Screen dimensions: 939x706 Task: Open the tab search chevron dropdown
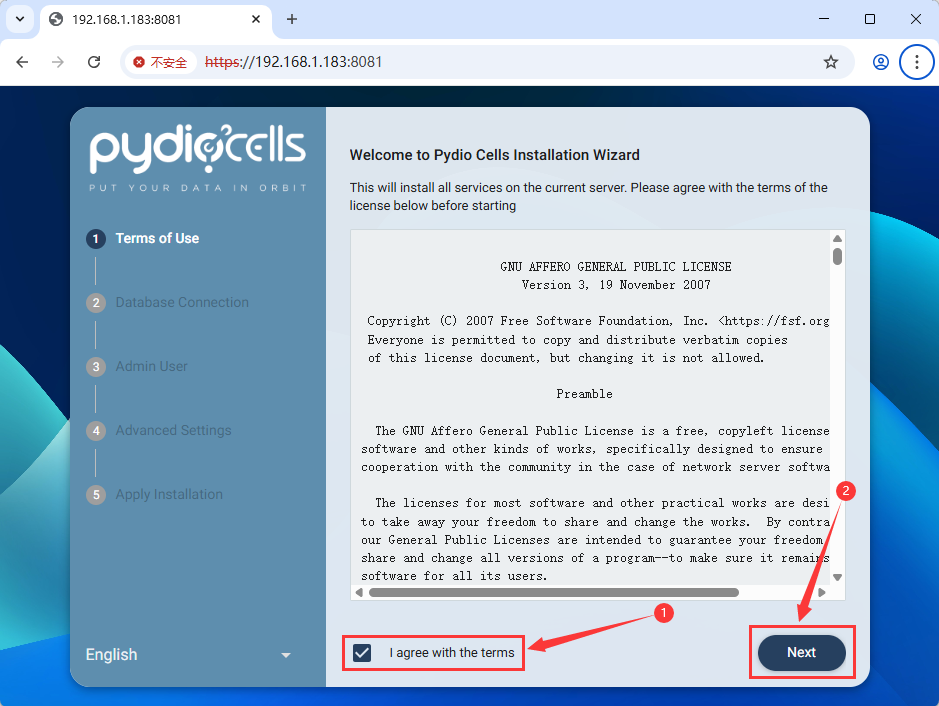pyautogui.click(x=19, y=19)
